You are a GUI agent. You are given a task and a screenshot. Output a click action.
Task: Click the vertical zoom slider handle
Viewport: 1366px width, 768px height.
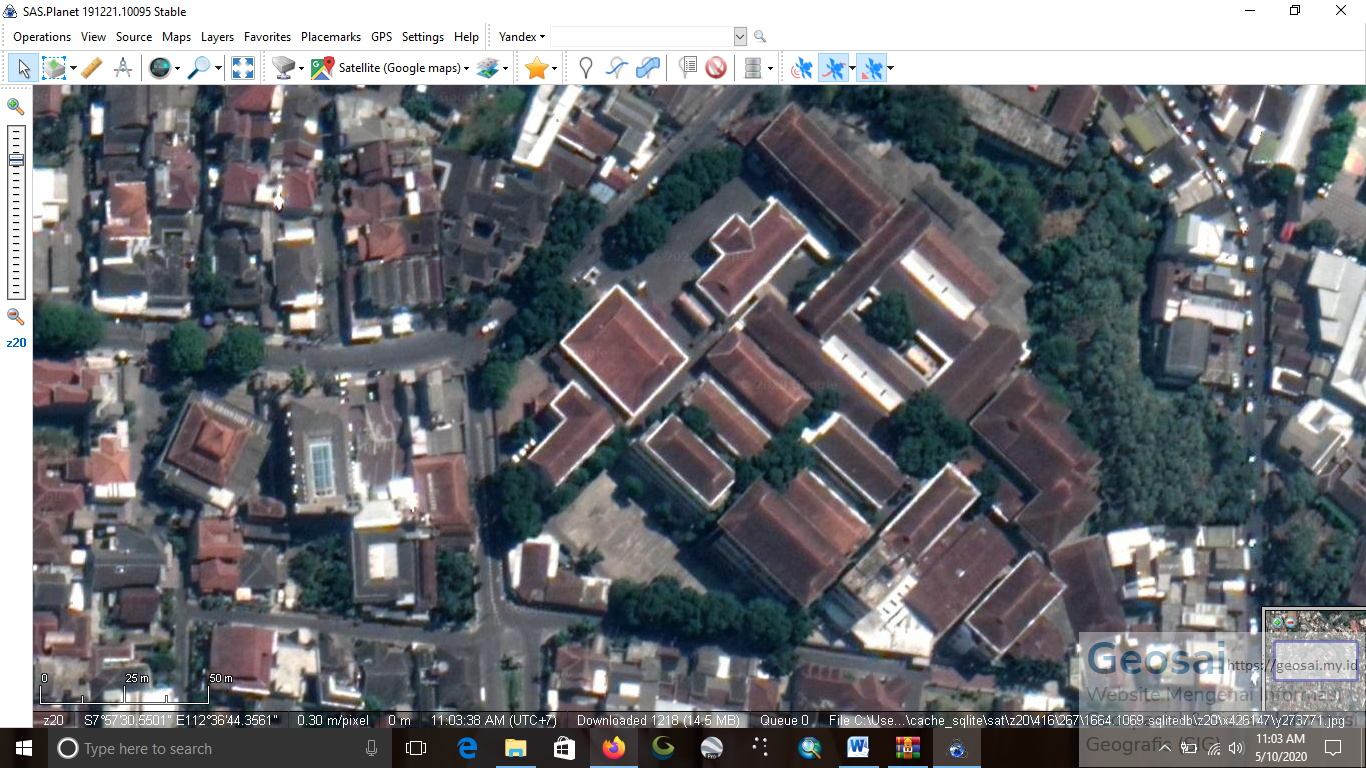16,160
